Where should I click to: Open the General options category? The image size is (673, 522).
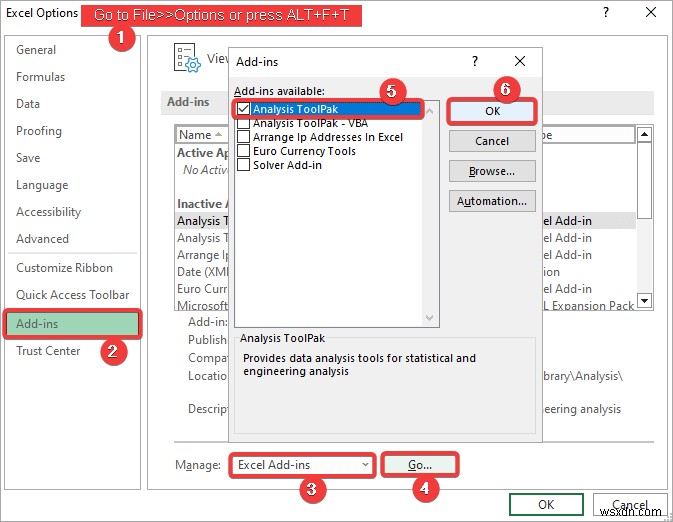(36, 50)
